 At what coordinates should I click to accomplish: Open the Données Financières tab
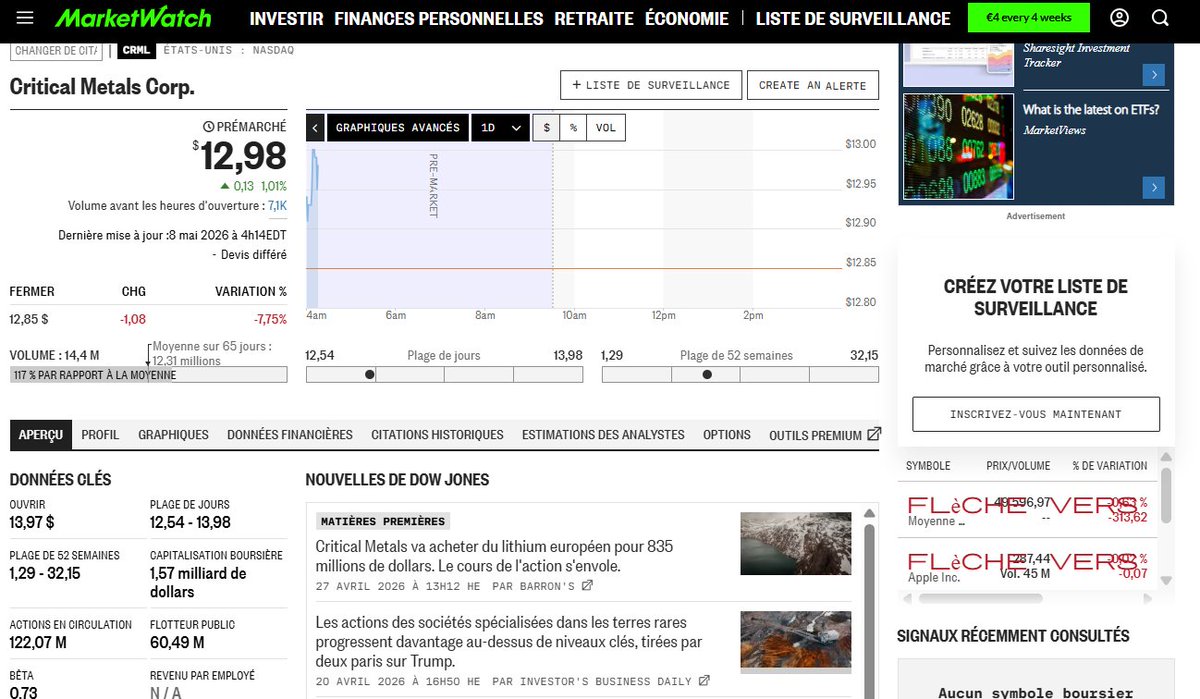coord(290,435)
